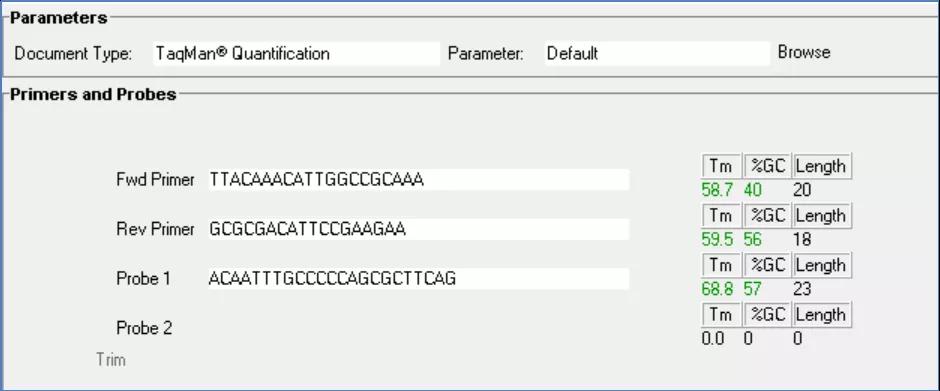
Task: Click the empty Probe 2 sequence area
Action: click(x=419, y=328)
